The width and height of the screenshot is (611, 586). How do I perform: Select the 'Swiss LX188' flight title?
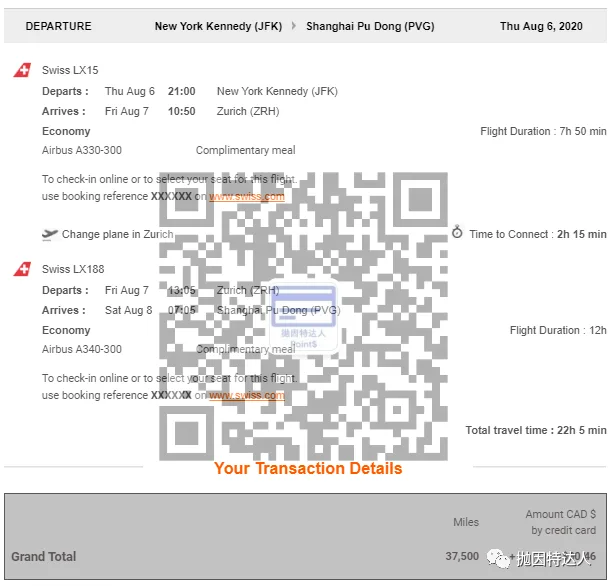(x=73, y=269)
